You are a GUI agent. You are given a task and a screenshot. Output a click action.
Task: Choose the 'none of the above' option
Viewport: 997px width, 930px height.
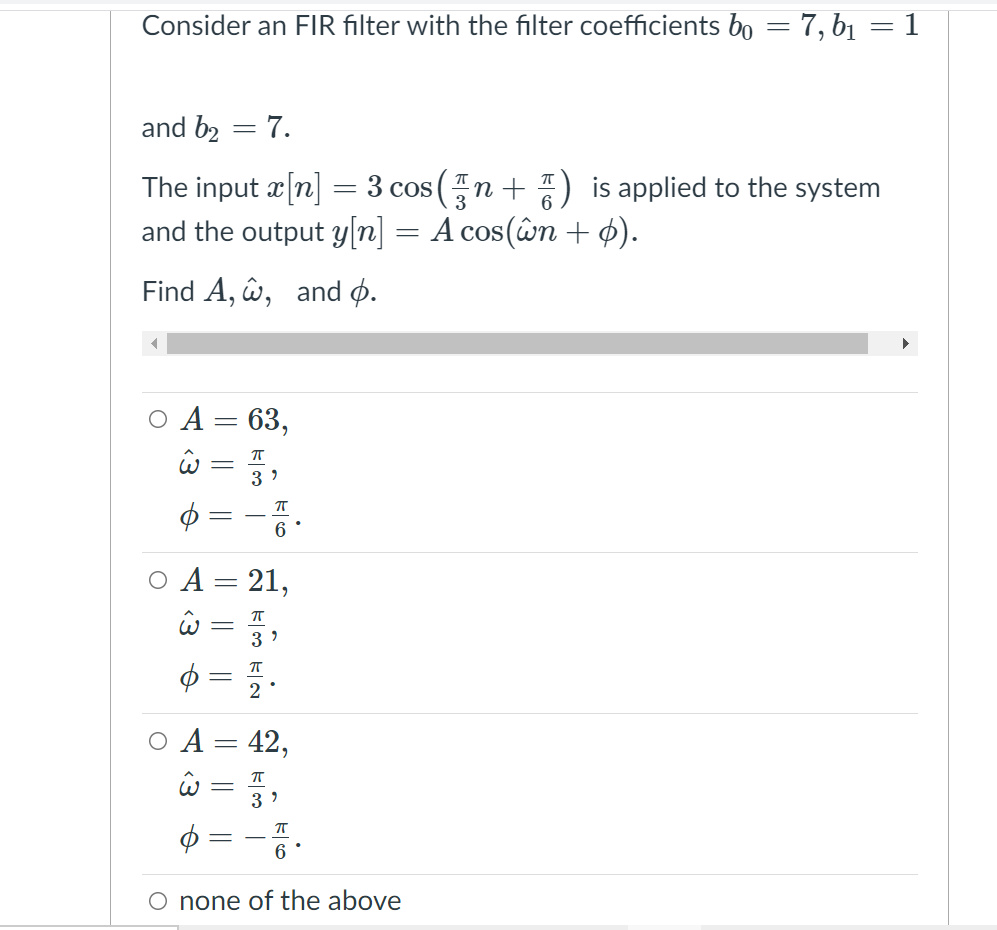tap(157, 901)
